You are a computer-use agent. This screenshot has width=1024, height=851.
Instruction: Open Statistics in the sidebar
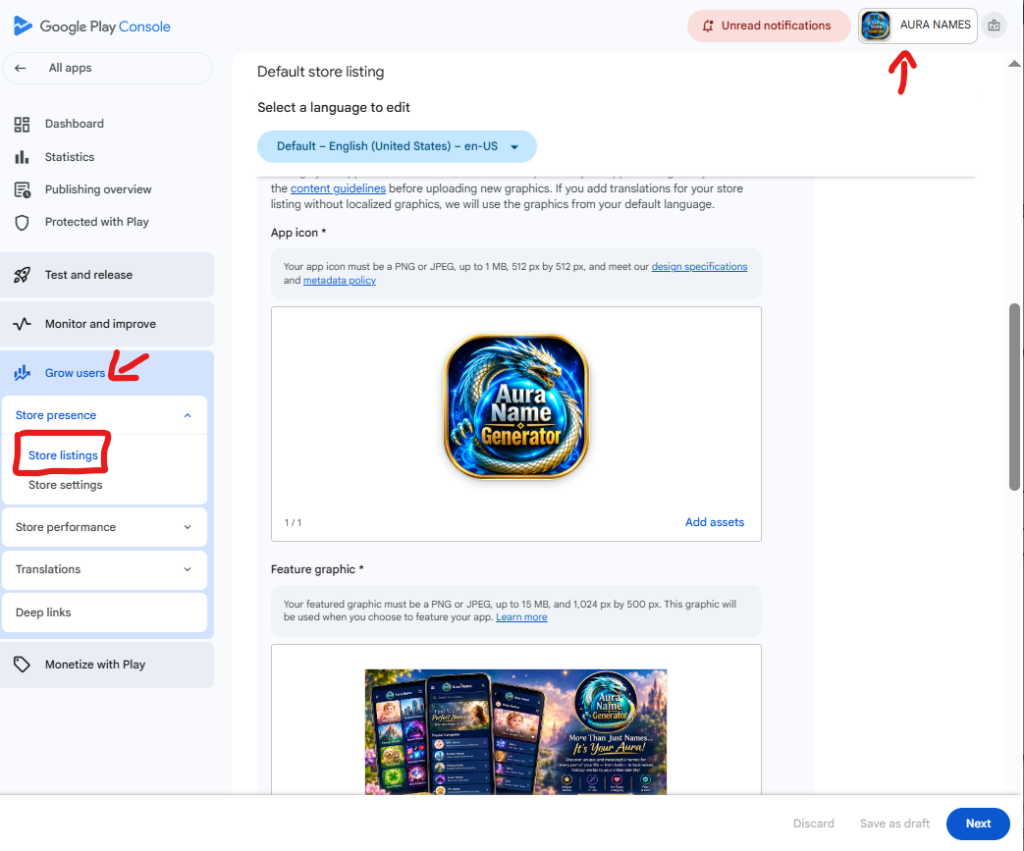pos(69,157)
